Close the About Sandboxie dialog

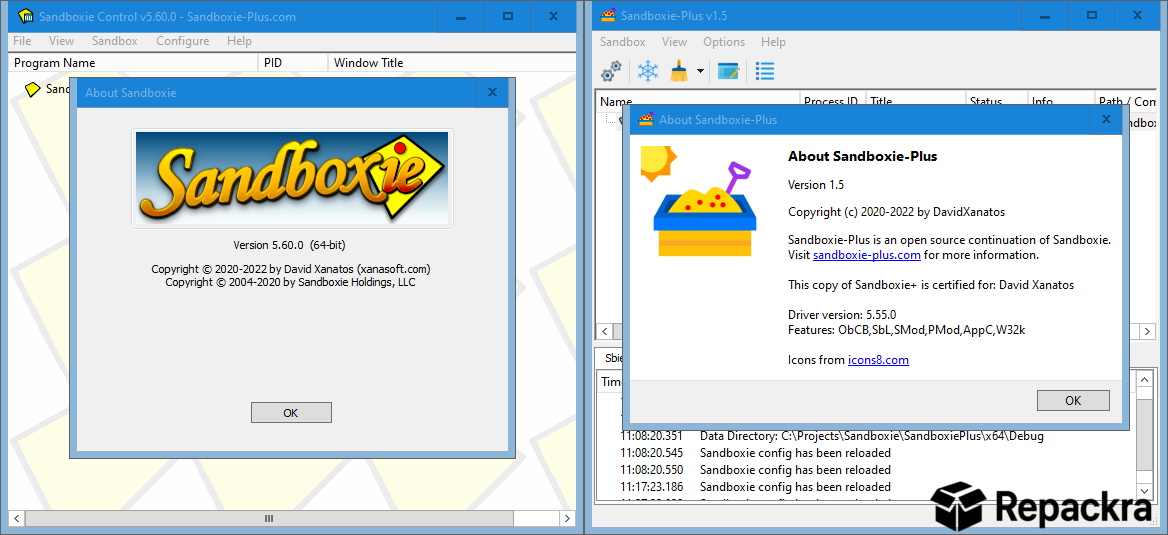point(492,92)
